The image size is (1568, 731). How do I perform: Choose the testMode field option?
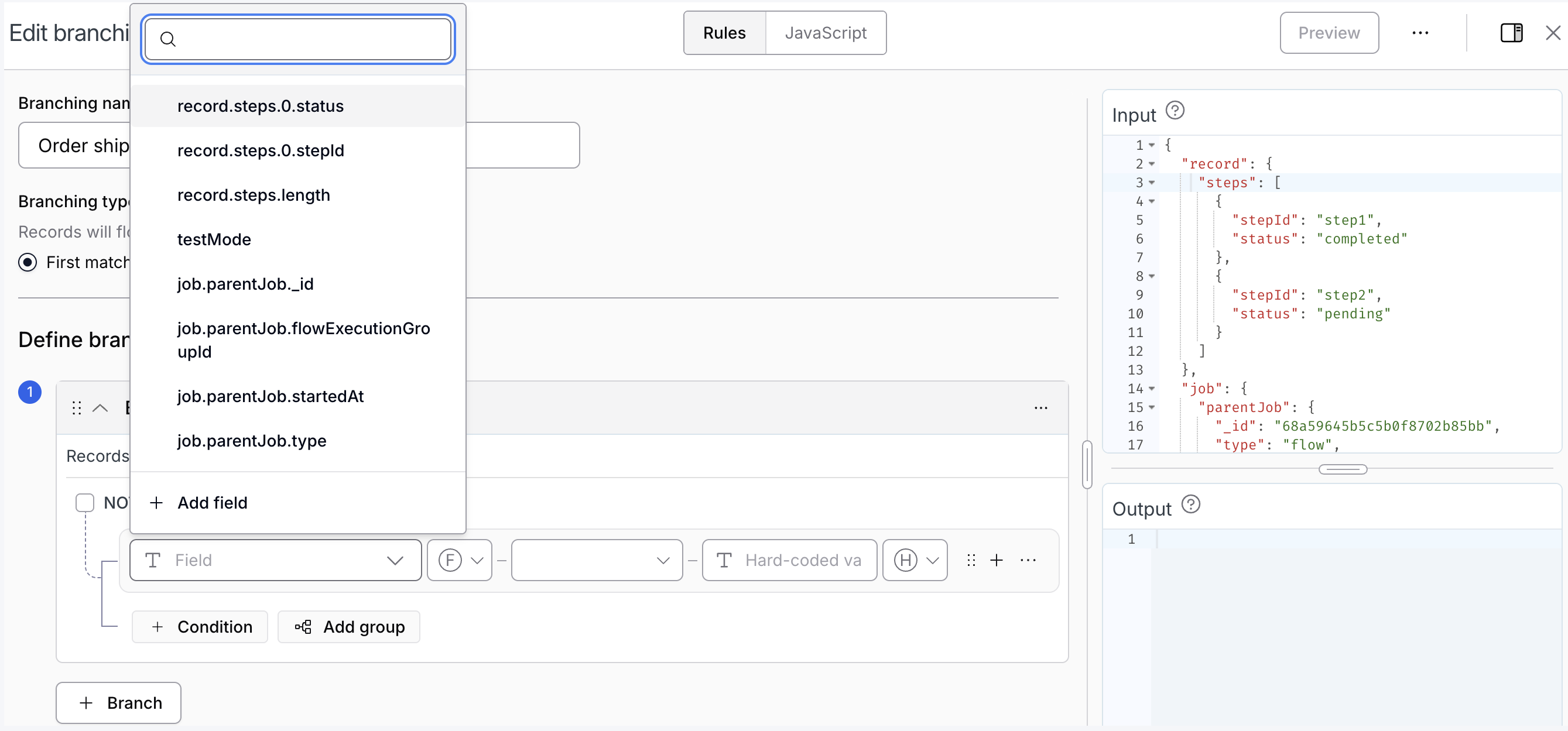coord(298,239)
